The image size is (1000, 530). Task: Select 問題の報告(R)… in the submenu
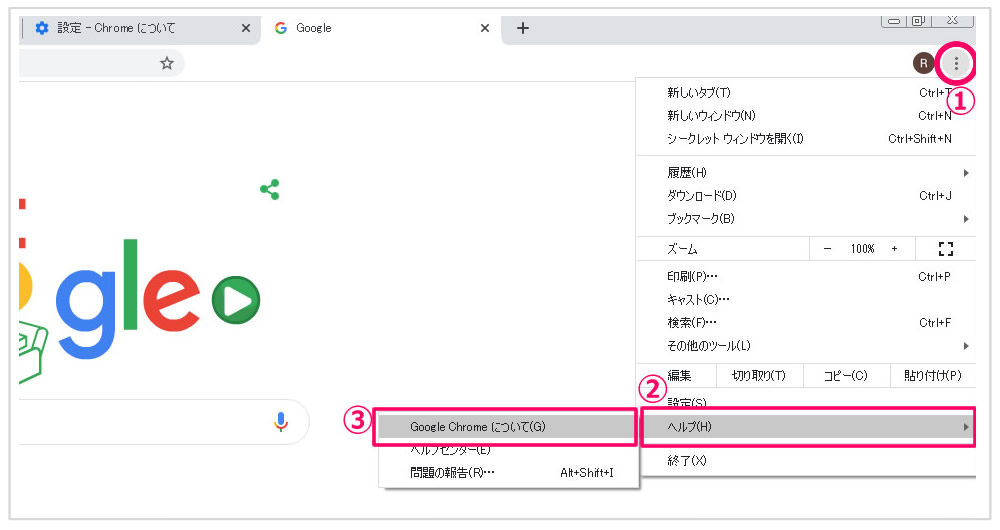pyautogui.click(x=508, y=473)
